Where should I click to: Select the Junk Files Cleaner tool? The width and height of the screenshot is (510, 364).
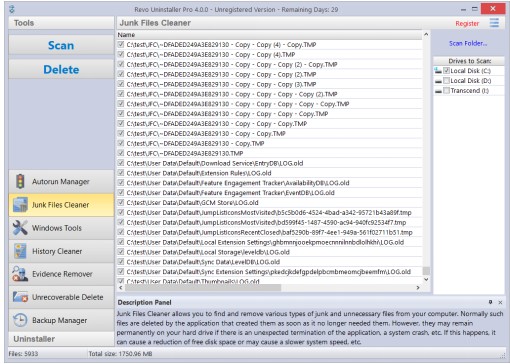(x=61, y=205)
